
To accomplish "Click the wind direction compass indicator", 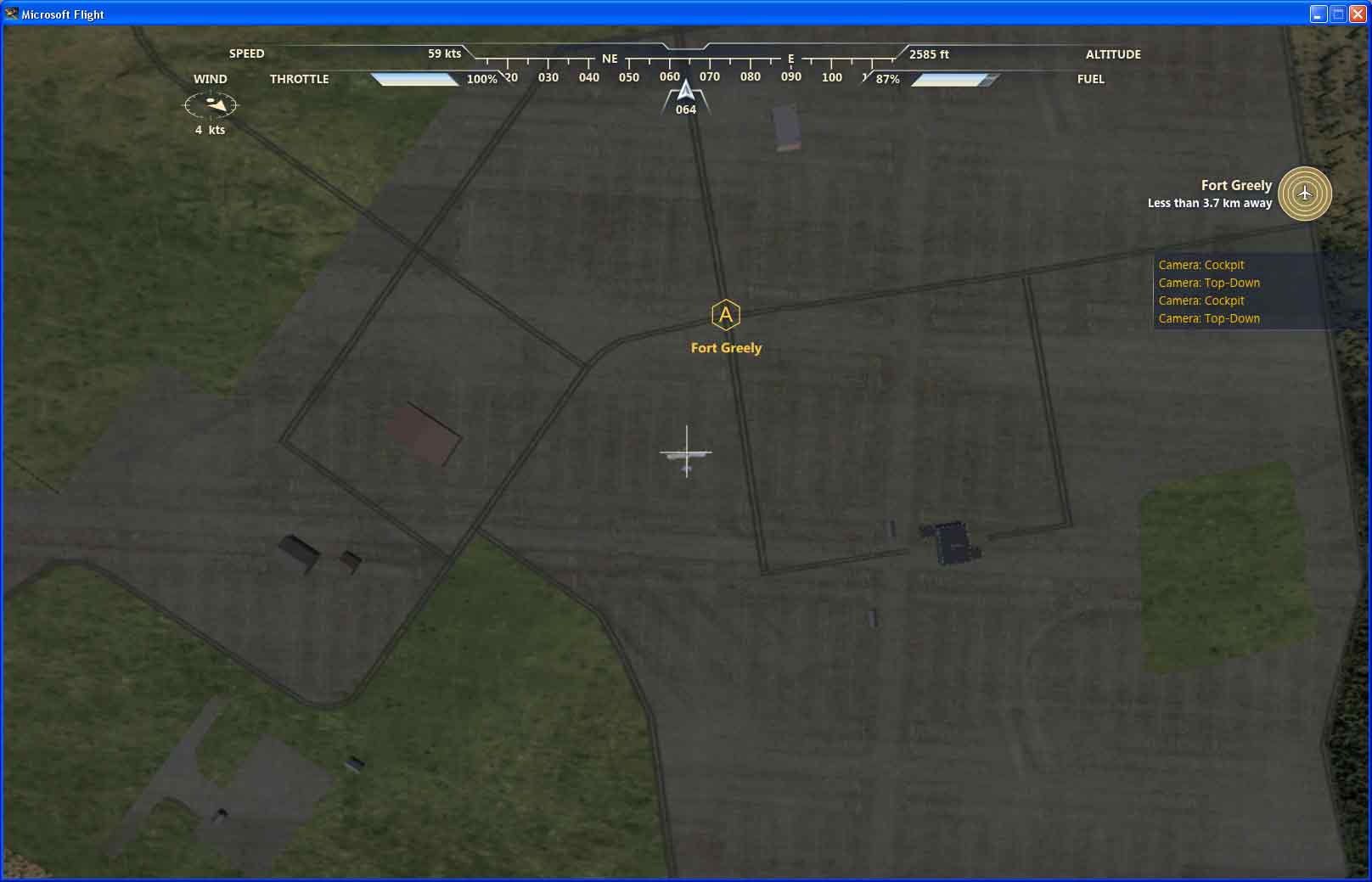I will (x=211, y=104).
